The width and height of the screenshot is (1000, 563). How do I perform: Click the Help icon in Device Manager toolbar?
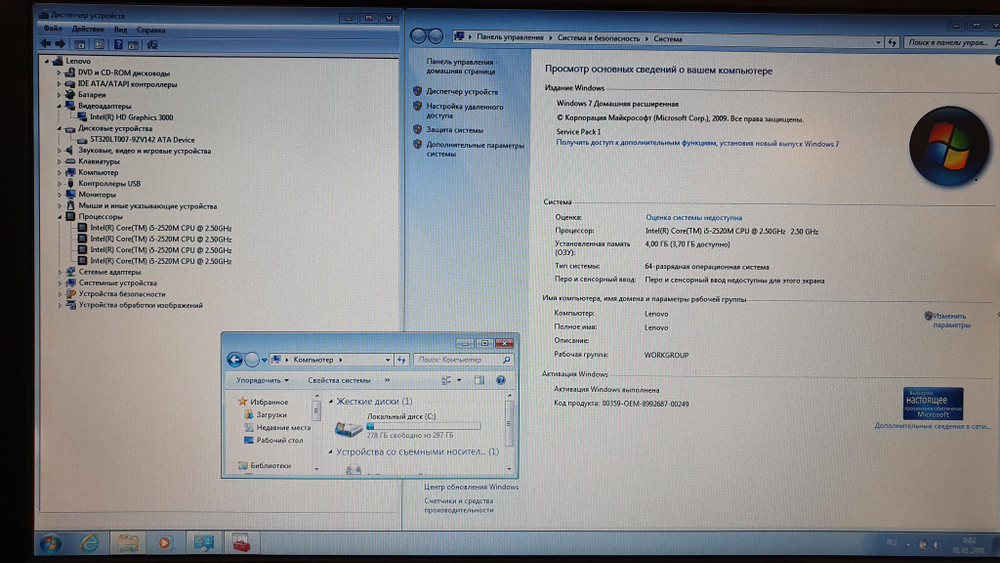(x=118, y=44)
